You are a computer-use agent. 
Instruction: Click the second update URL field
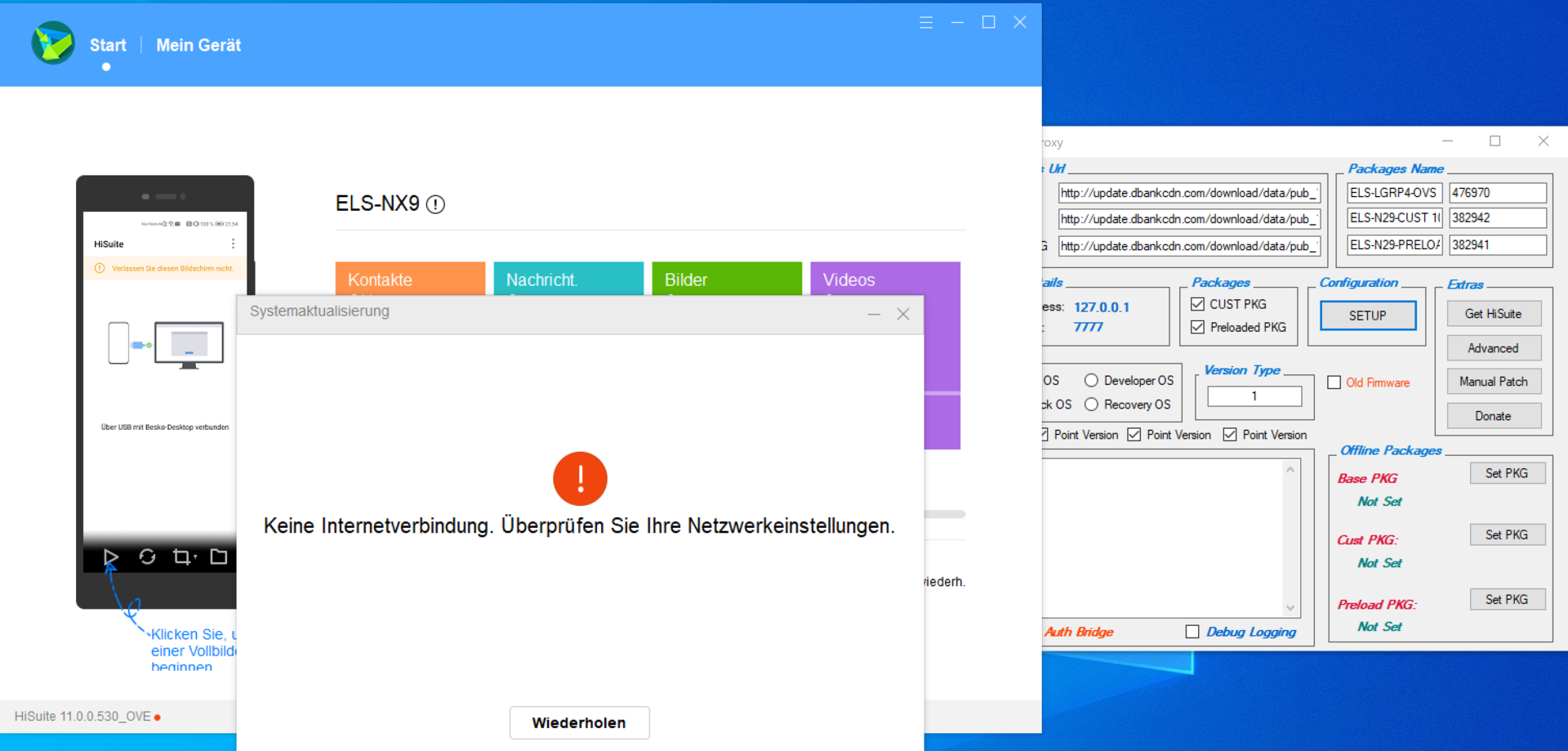[x=1189, y=219]
